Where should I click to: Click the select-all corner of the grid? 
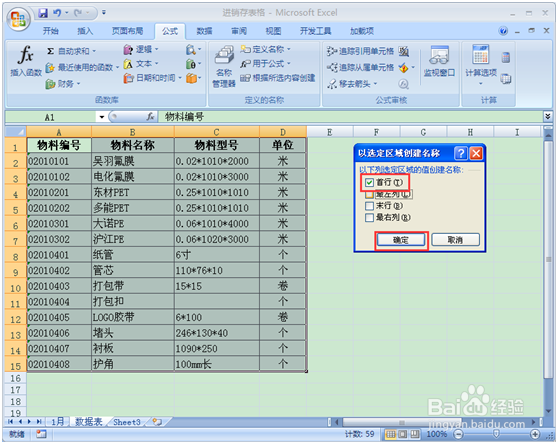16,132
